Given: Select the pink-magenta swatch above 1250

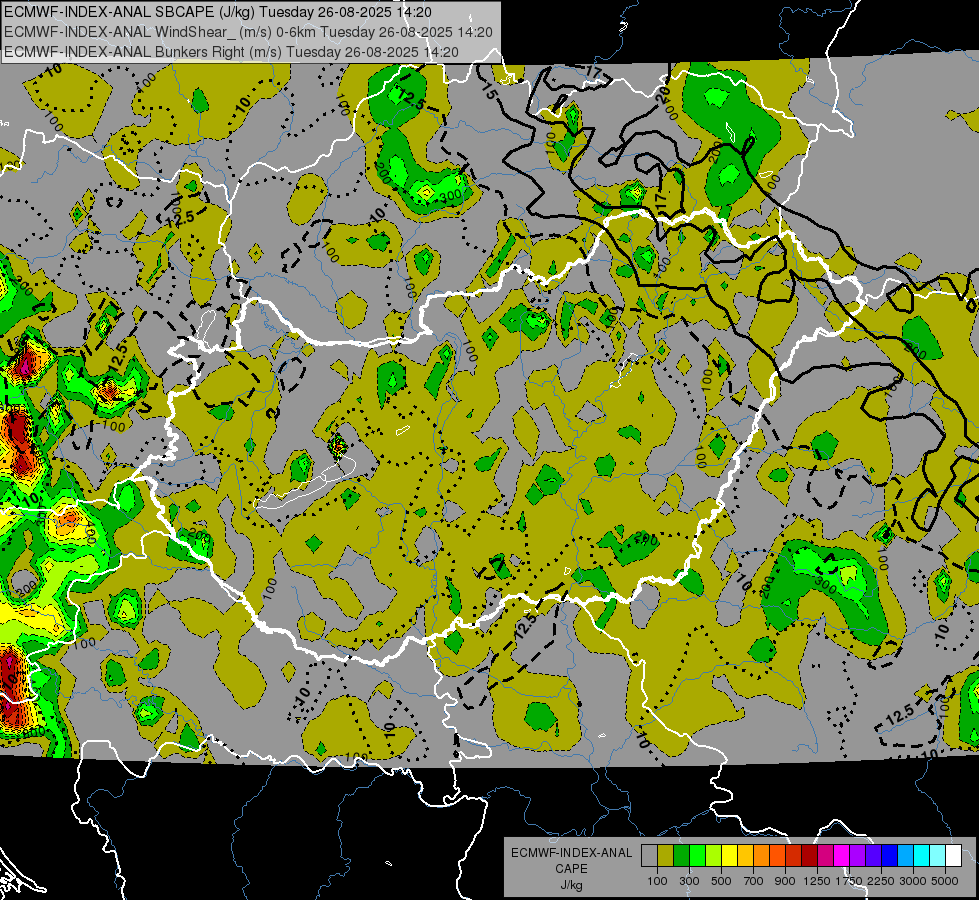Looking at the screenshot, I should click(825, 856).
